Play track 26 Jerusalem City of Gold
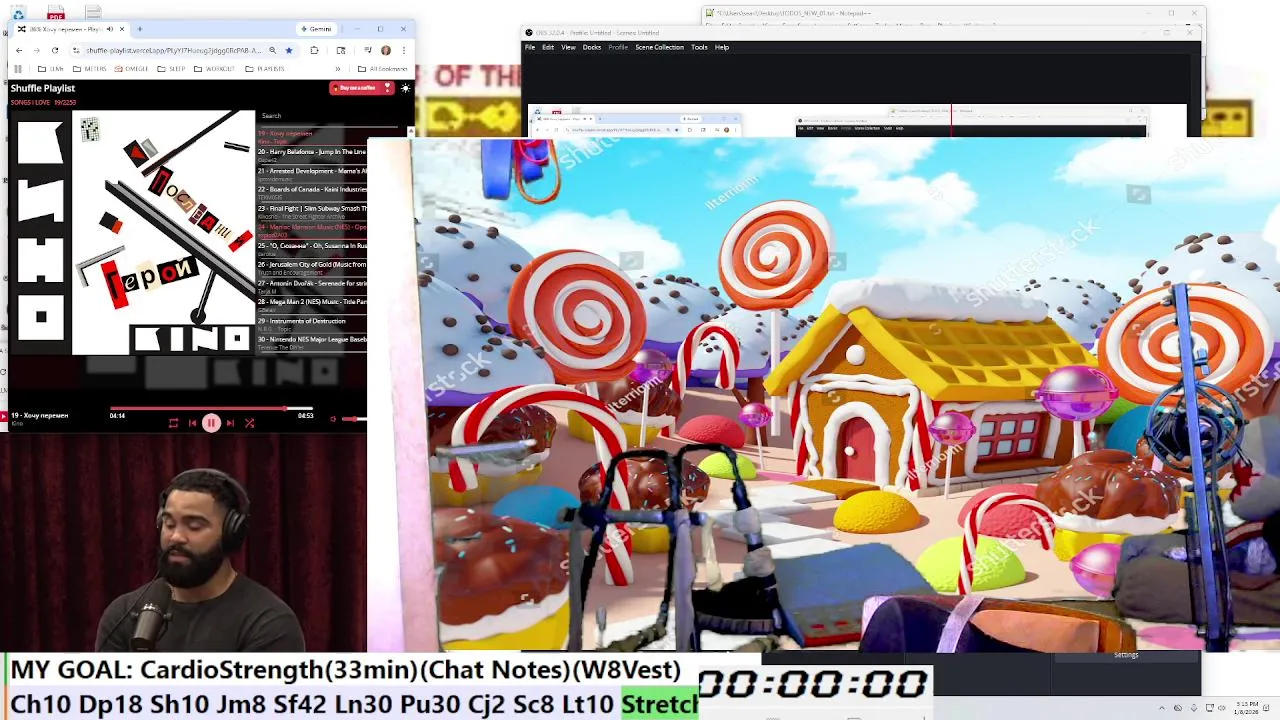1280x720 pixels. pyautogui.click(x=312, y=267)
